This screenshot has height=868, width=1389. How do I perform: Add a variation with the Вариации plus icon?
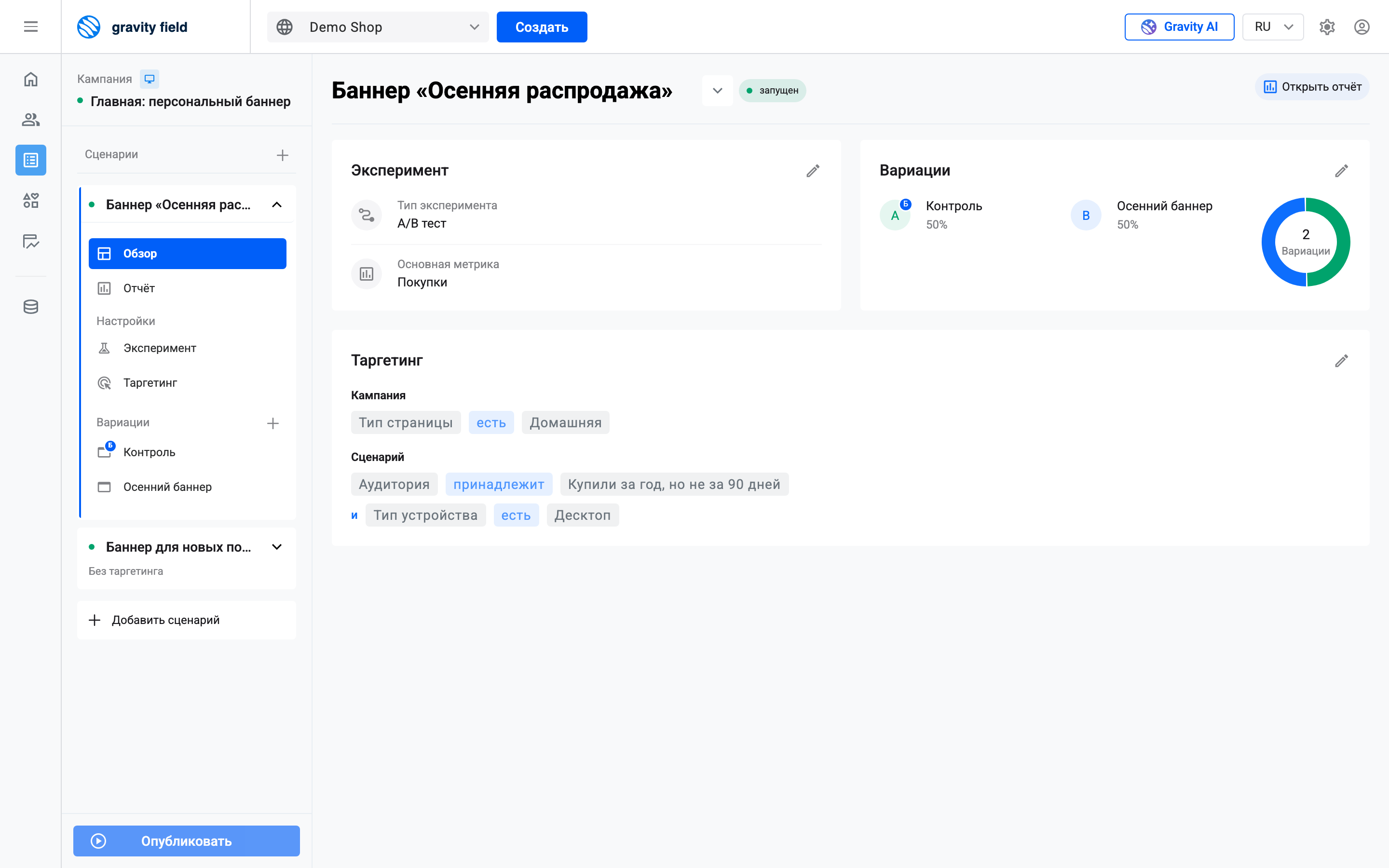tap(272, 424)
